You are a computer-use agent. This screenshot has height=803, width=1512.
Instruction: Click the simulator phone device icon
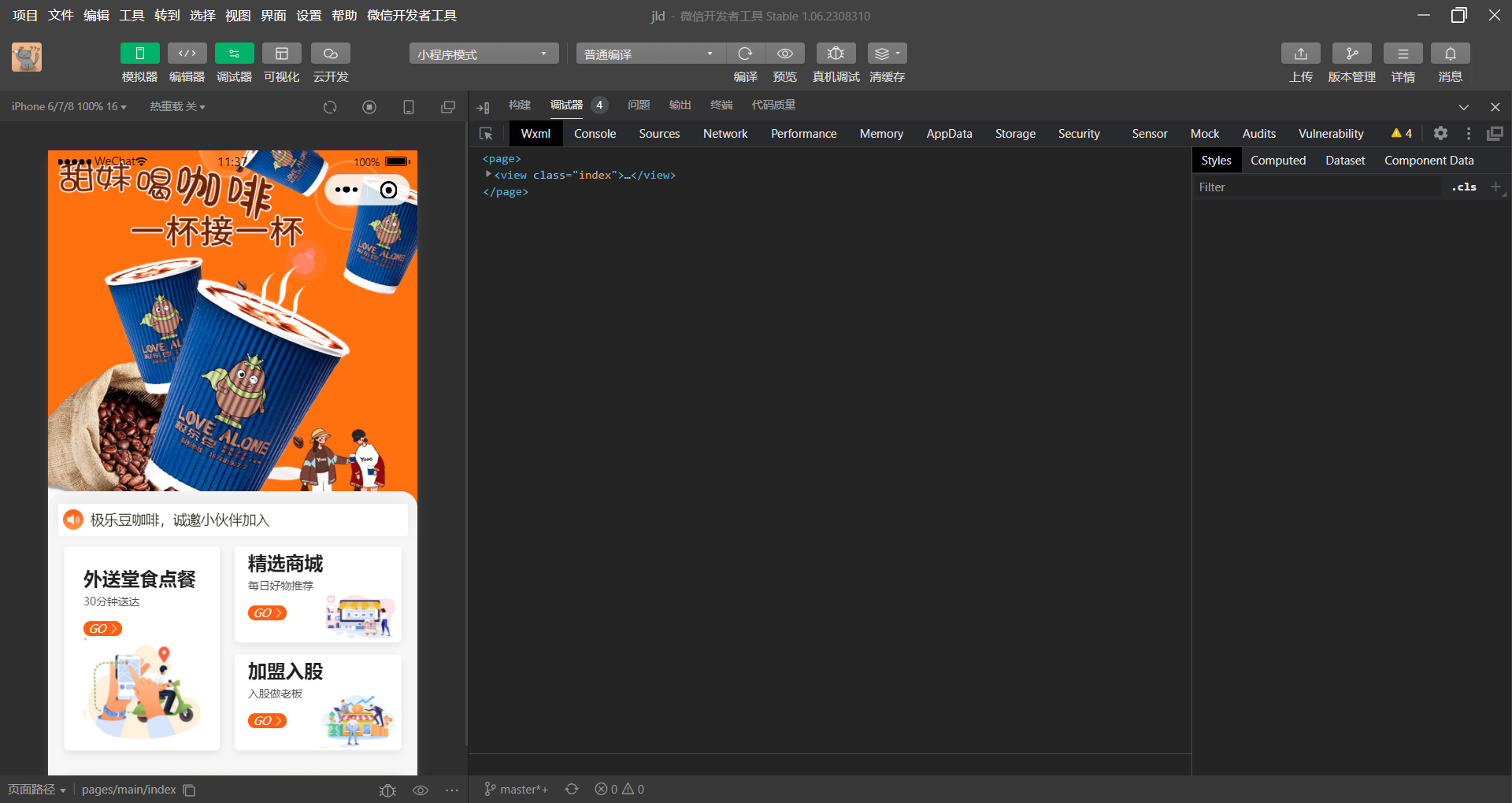[409, 107]
